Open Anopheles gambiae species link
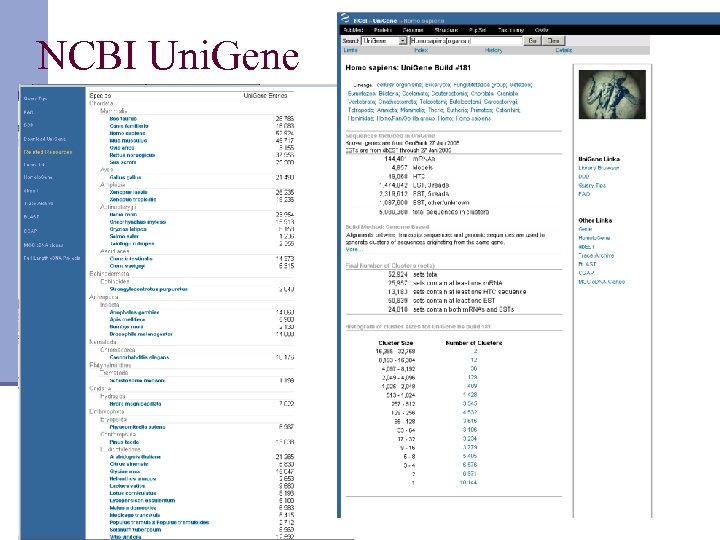 click(134, 312)
